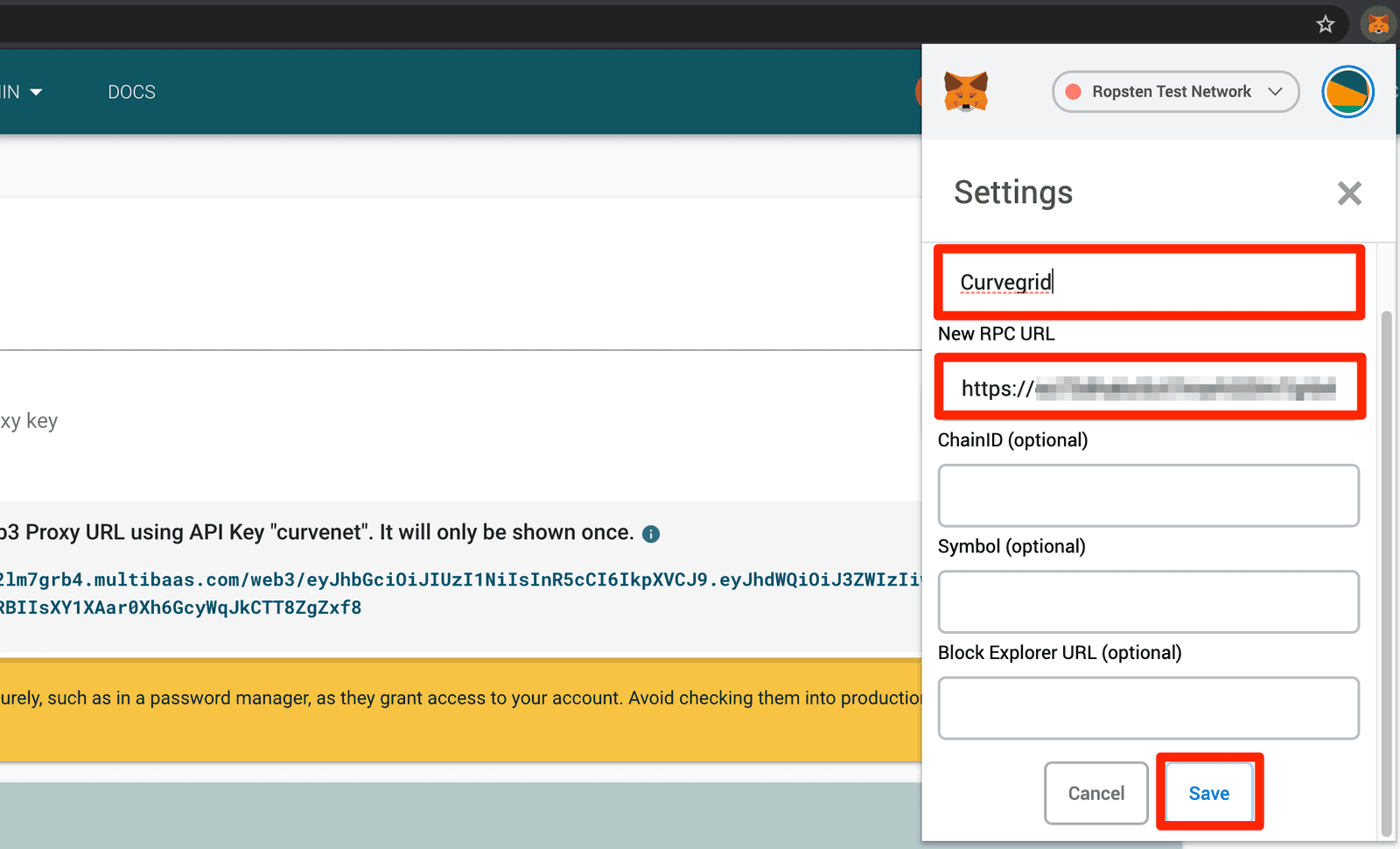This screenshot has height=849, width=1400.
Task: Click the yellow password manager warning text
Action: tap(461, 698)
